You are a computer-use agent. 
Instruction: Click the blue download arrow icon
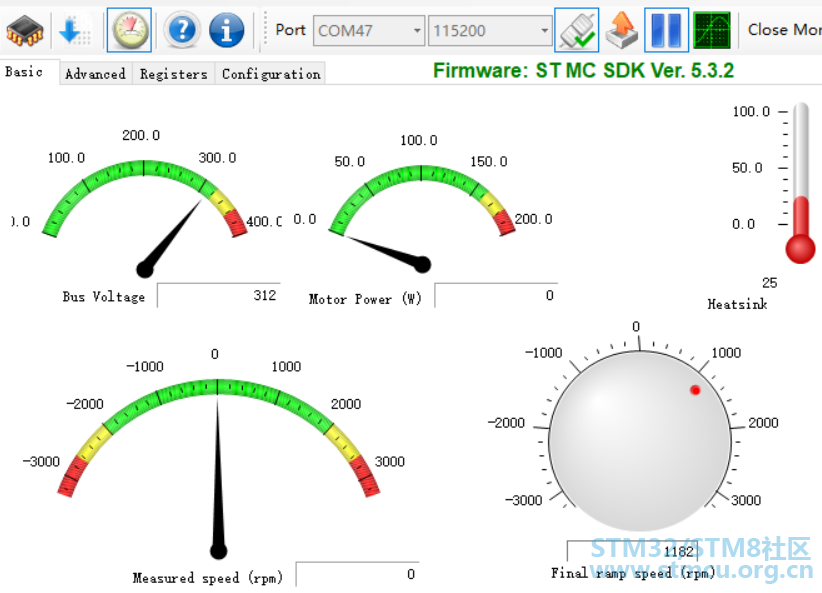pos(75,30)
